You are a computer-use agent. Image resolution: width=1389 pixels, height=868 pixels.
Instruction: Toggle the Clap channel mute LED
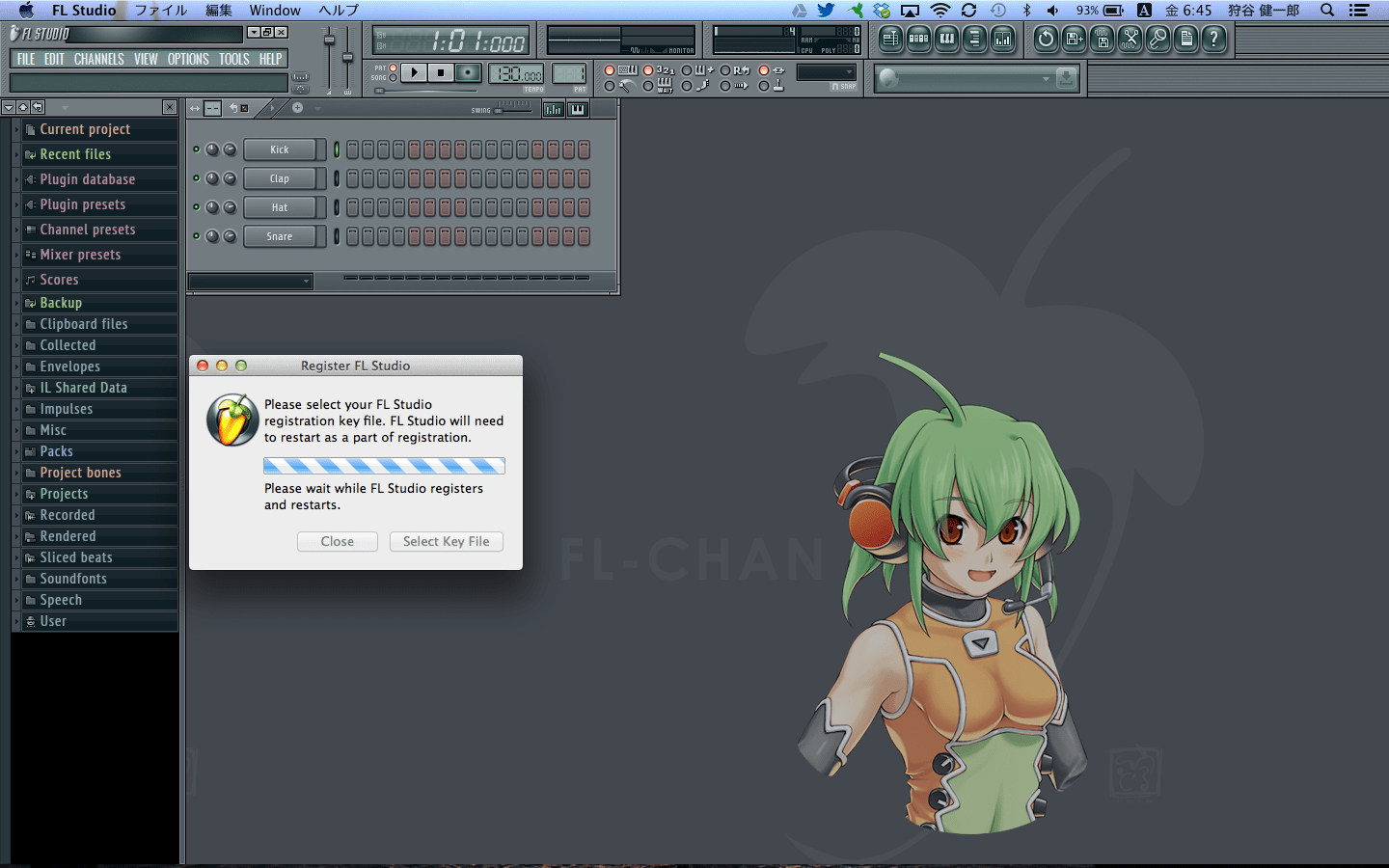tap(197, 178)
